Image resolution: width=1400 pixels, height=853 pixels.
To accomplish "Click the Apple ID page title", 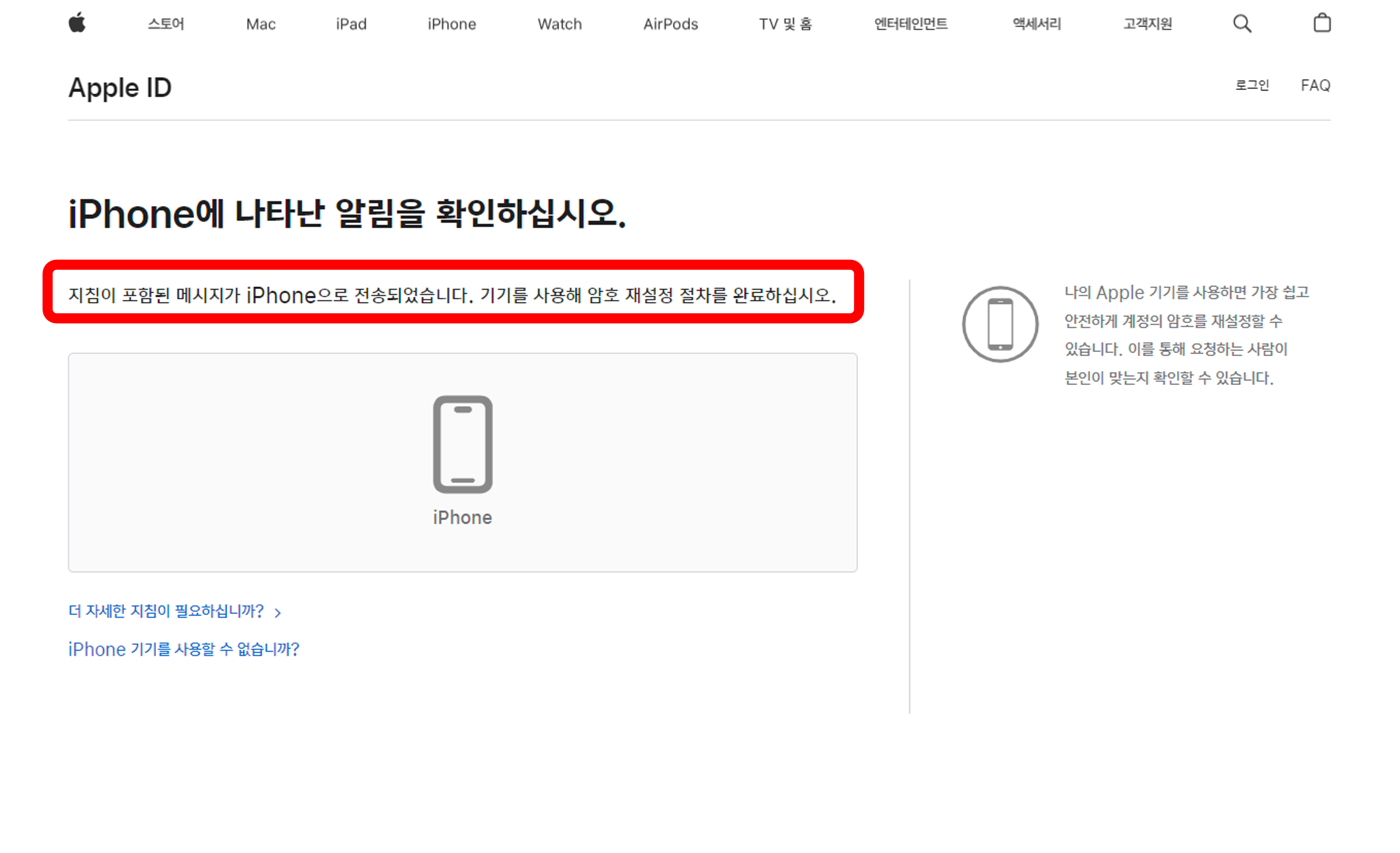I will (120, 88).
